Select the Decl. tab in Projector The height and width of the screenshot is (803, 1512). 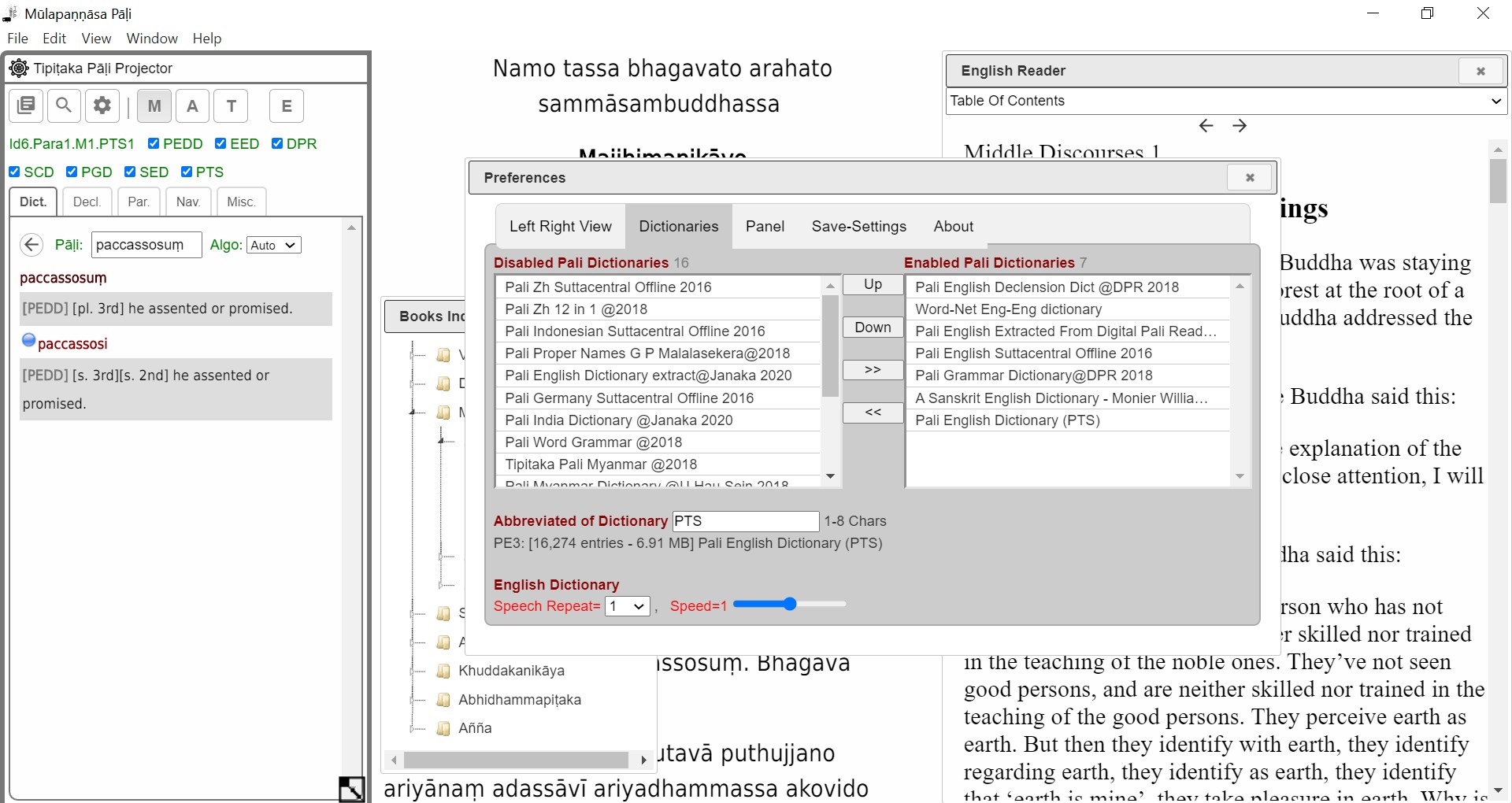tap(87, 202)
